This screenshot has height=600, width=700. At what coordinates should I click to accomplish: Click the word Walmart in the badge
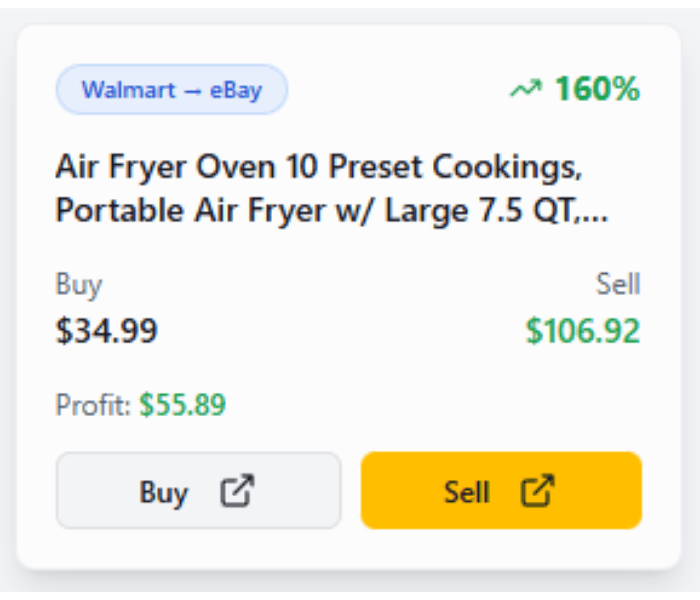point(126,90)
